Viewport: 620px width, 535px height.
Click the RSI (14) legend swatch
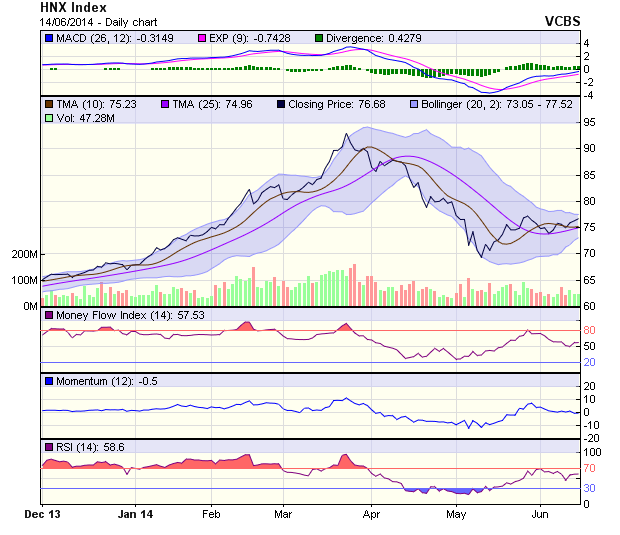pyautogui.click(x=48, y=446)
